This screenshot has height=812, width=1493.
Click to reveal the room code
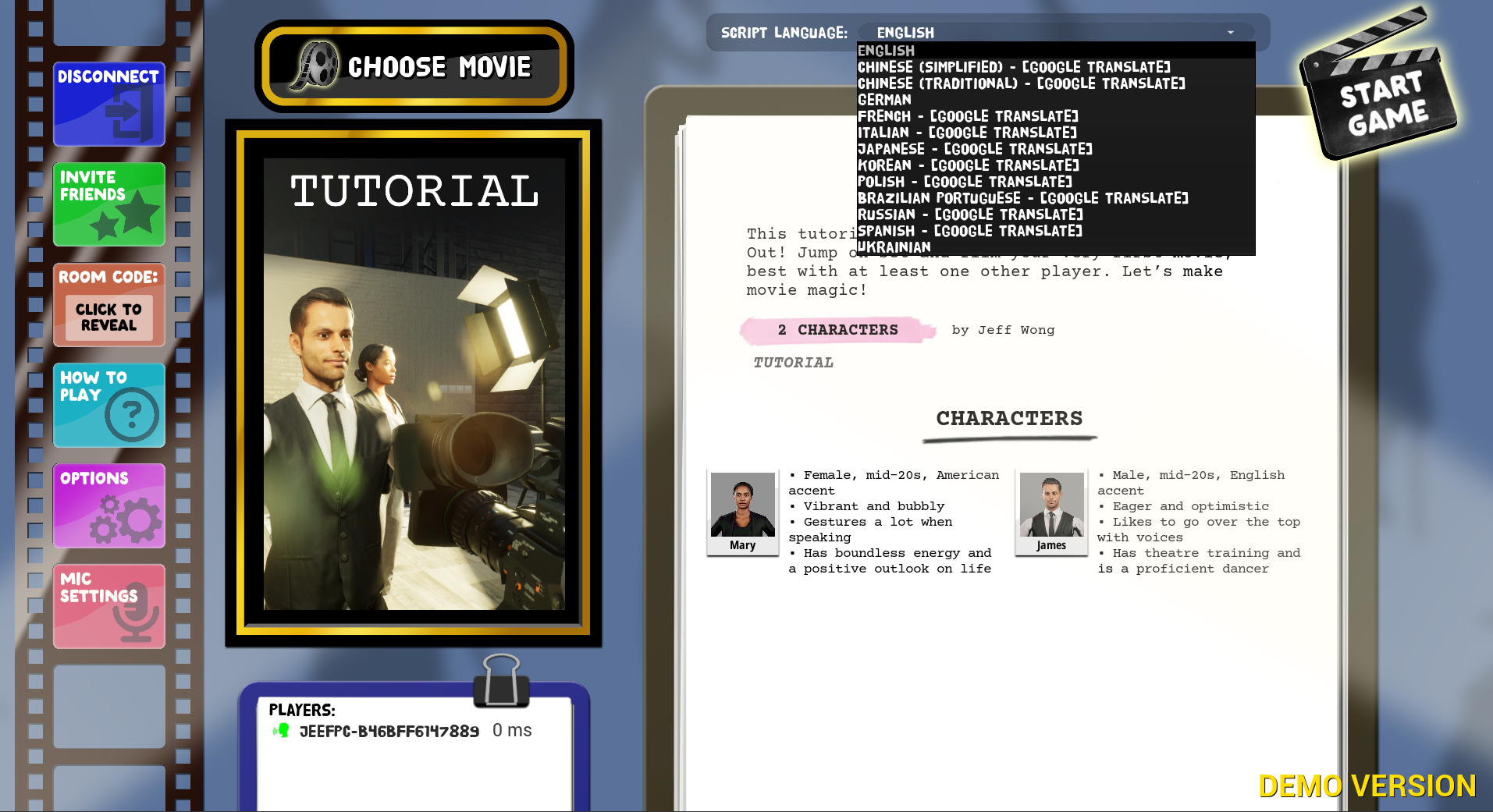pos(109,317)
